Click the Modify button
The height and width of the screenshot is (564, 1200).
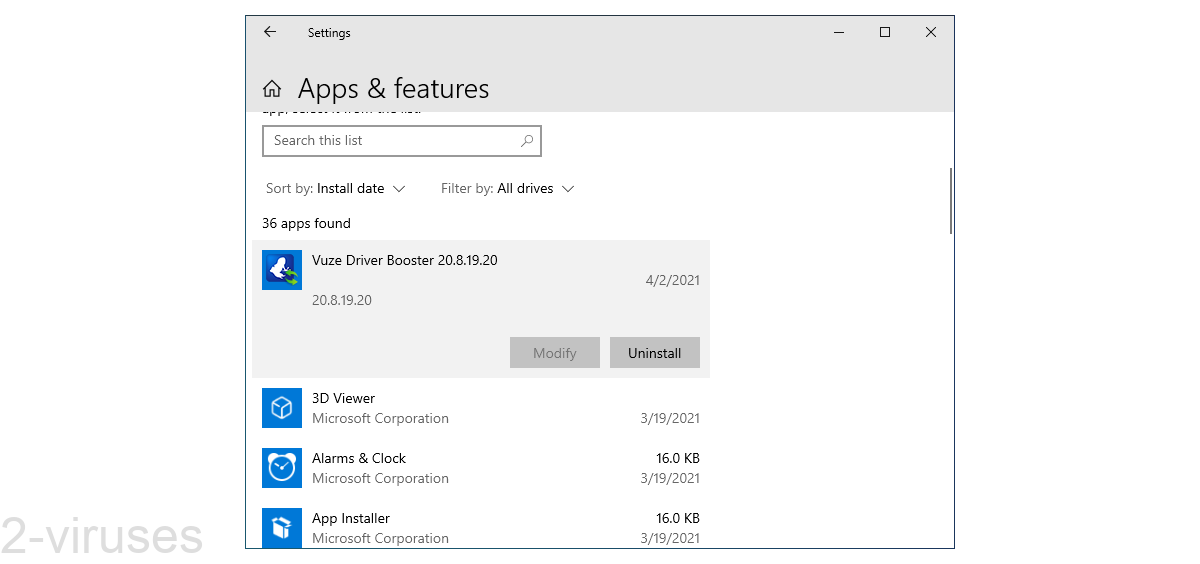click(555, 353)
